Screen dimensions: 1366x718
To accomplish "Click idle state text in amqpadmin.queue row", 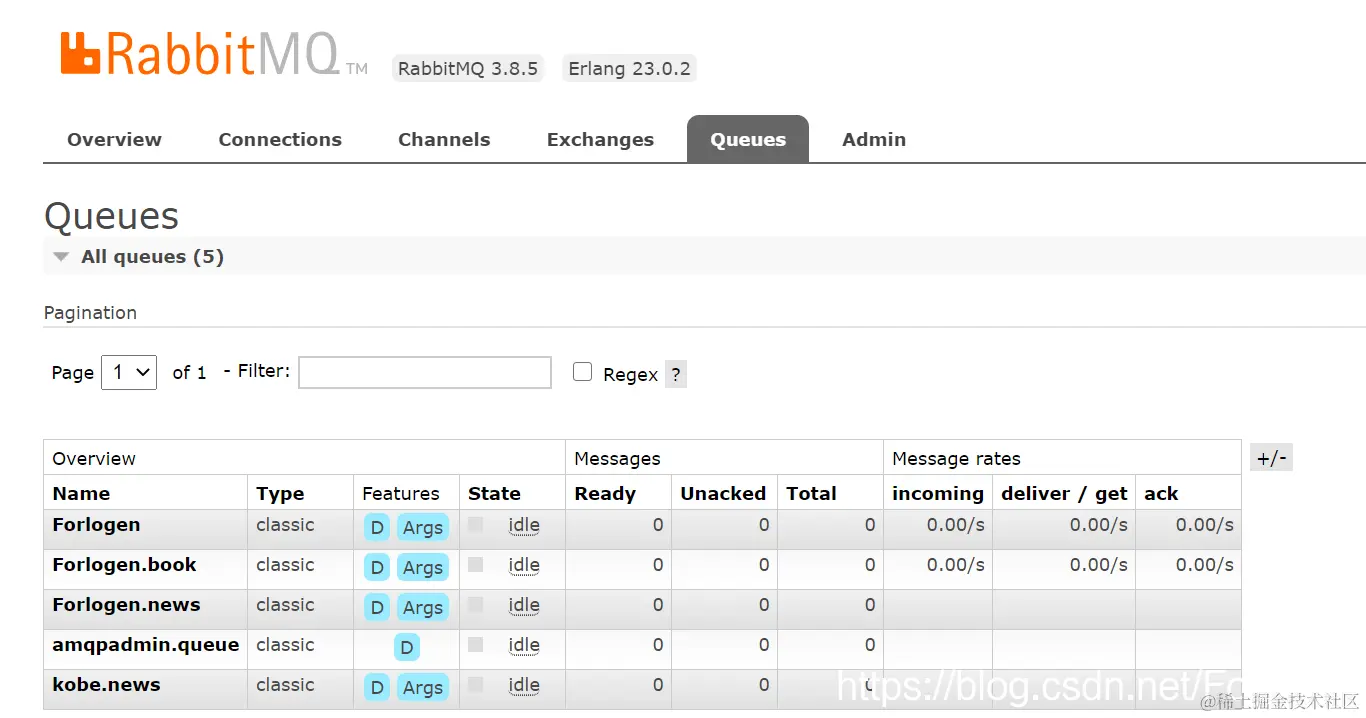I will coord(524,645).
